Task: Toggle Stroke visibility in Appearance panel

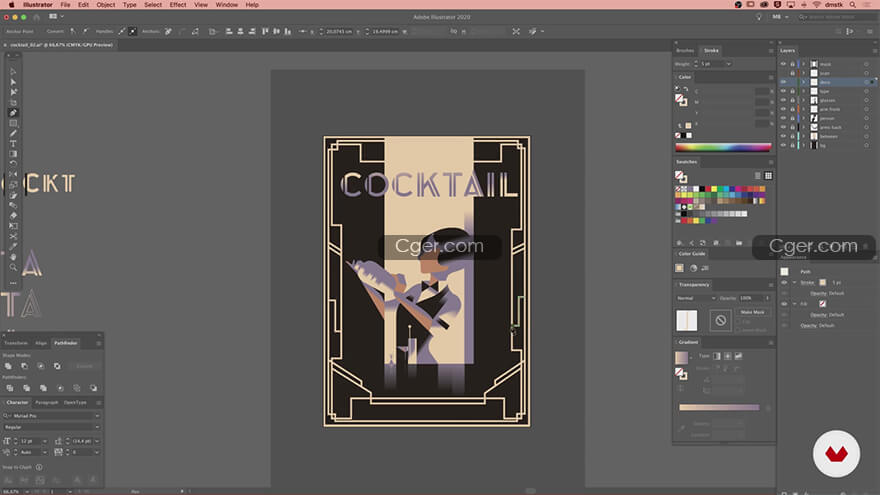Action: 785,282
